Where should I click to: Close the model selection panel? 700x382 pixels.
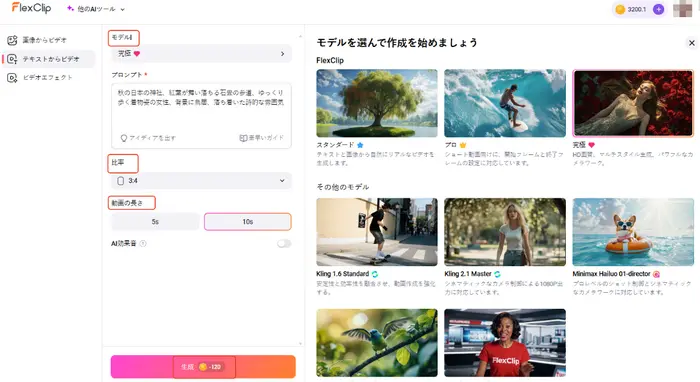(x=692, y=43)
